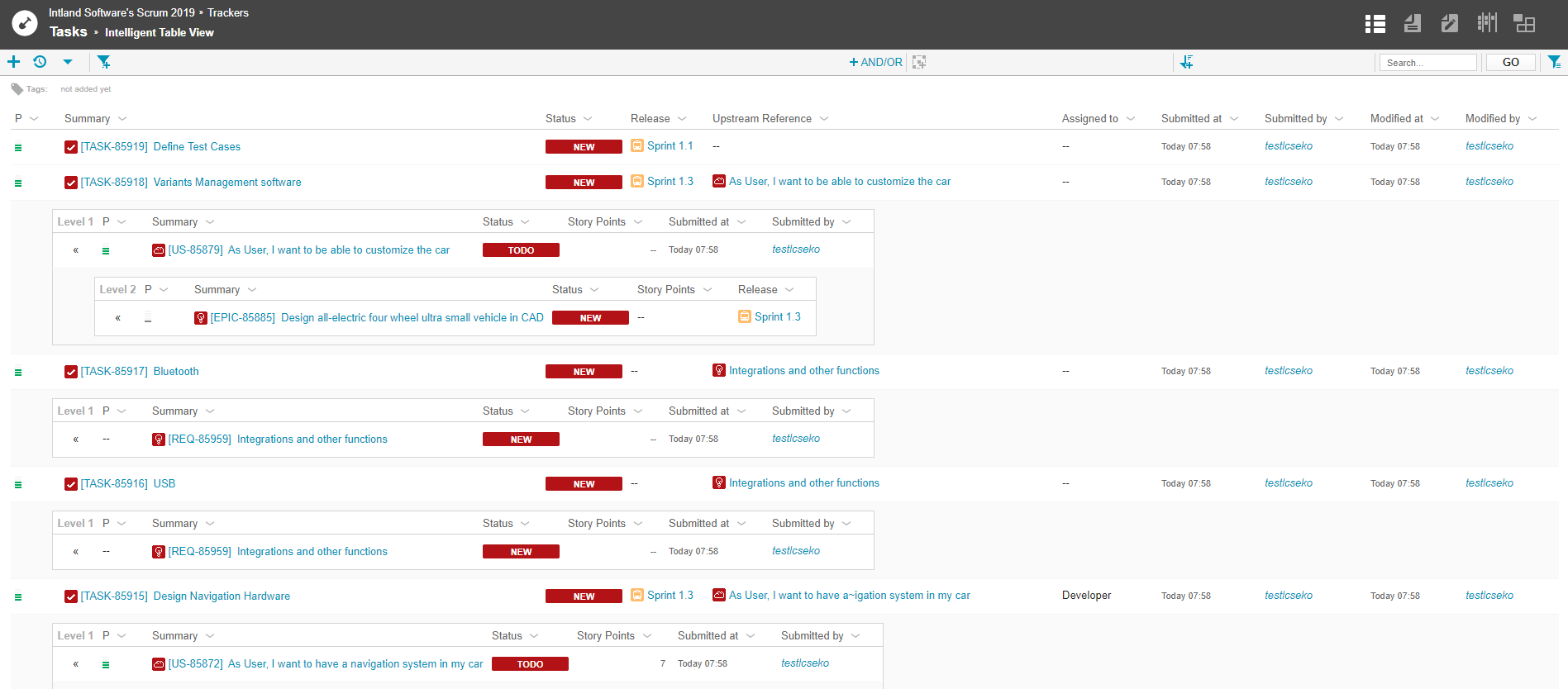The image size is (1568, 689).
Task: Expand the Status column header menu
Action: [588, 119]
